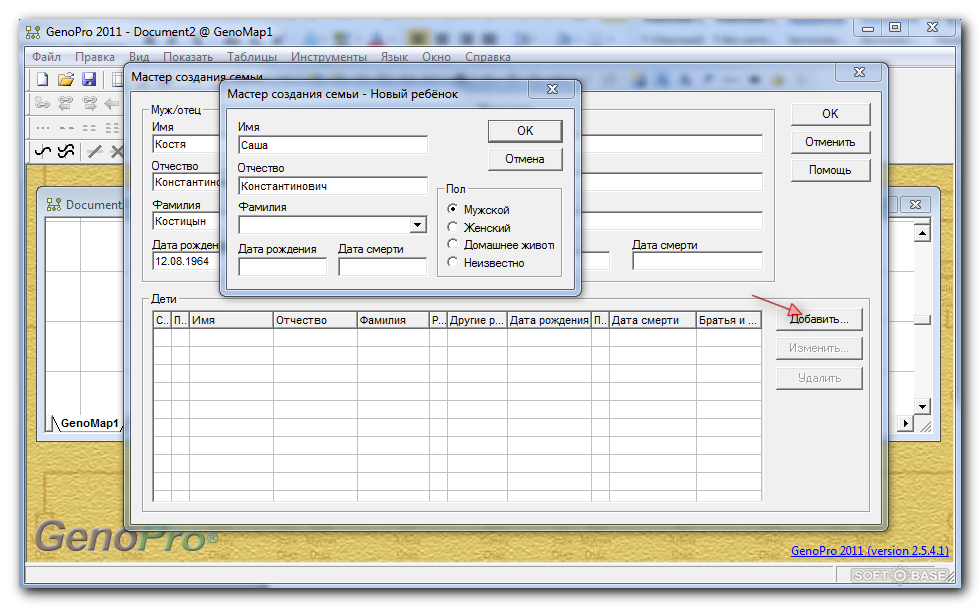
Task: Click the single wavy line tool icon
Action: tap(42, 151)
